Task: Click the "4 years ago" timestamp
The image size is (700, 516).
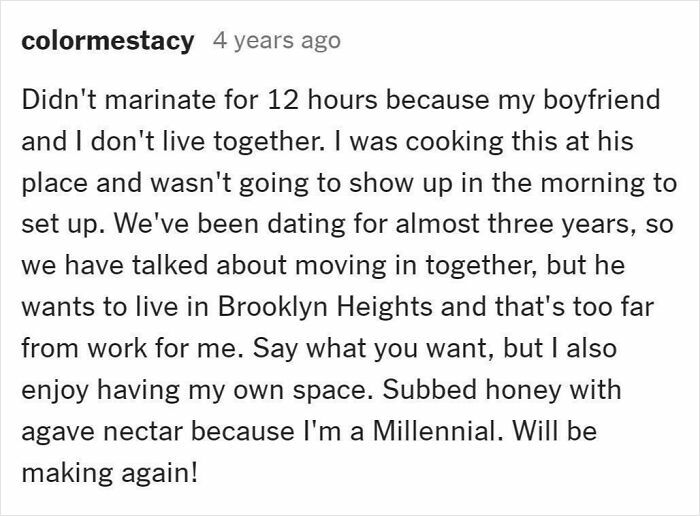Action: tap(276, 42)
